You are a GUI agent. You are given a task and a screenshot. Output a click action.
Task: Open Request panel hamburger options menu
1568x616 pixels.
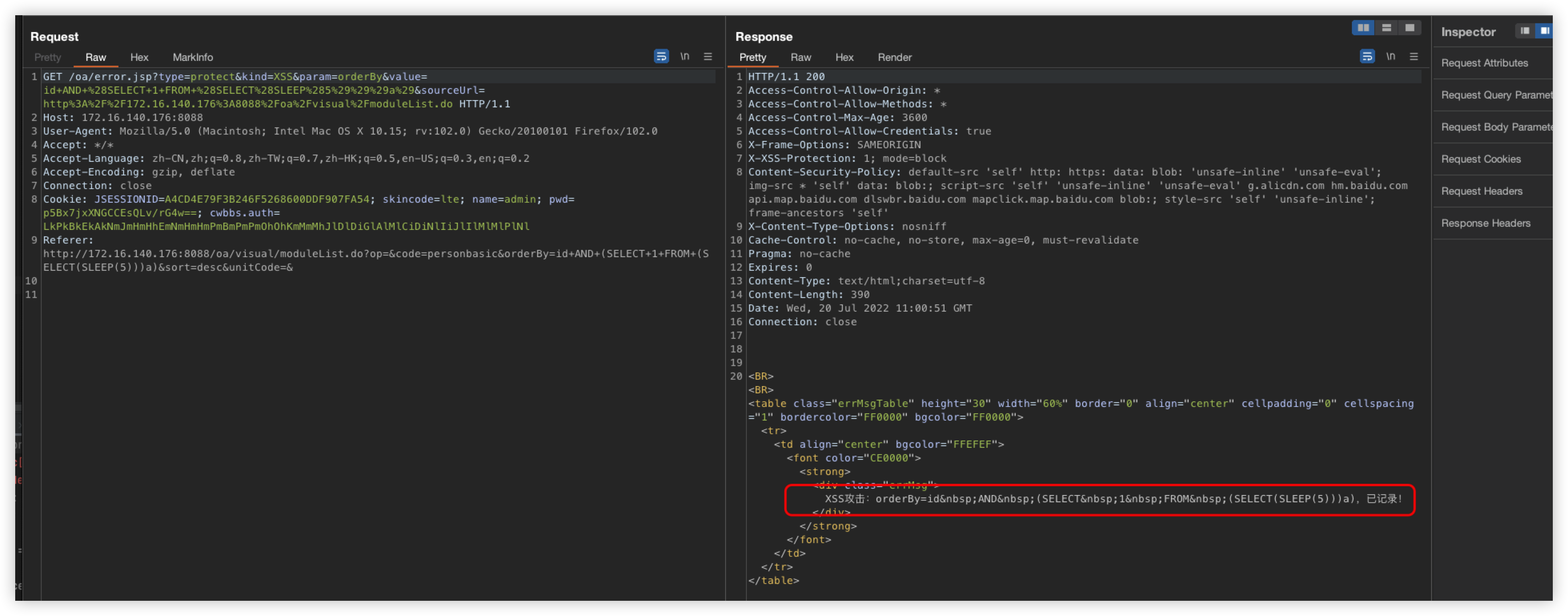[708, 56]
